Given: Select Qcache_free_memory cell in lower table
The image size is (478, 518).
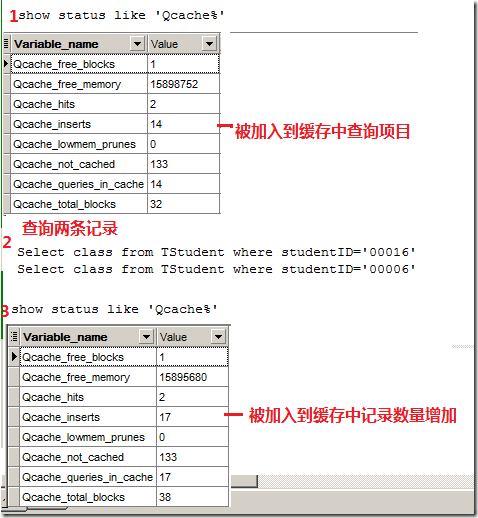Looking at the screenshot, I should coord(88,377).
